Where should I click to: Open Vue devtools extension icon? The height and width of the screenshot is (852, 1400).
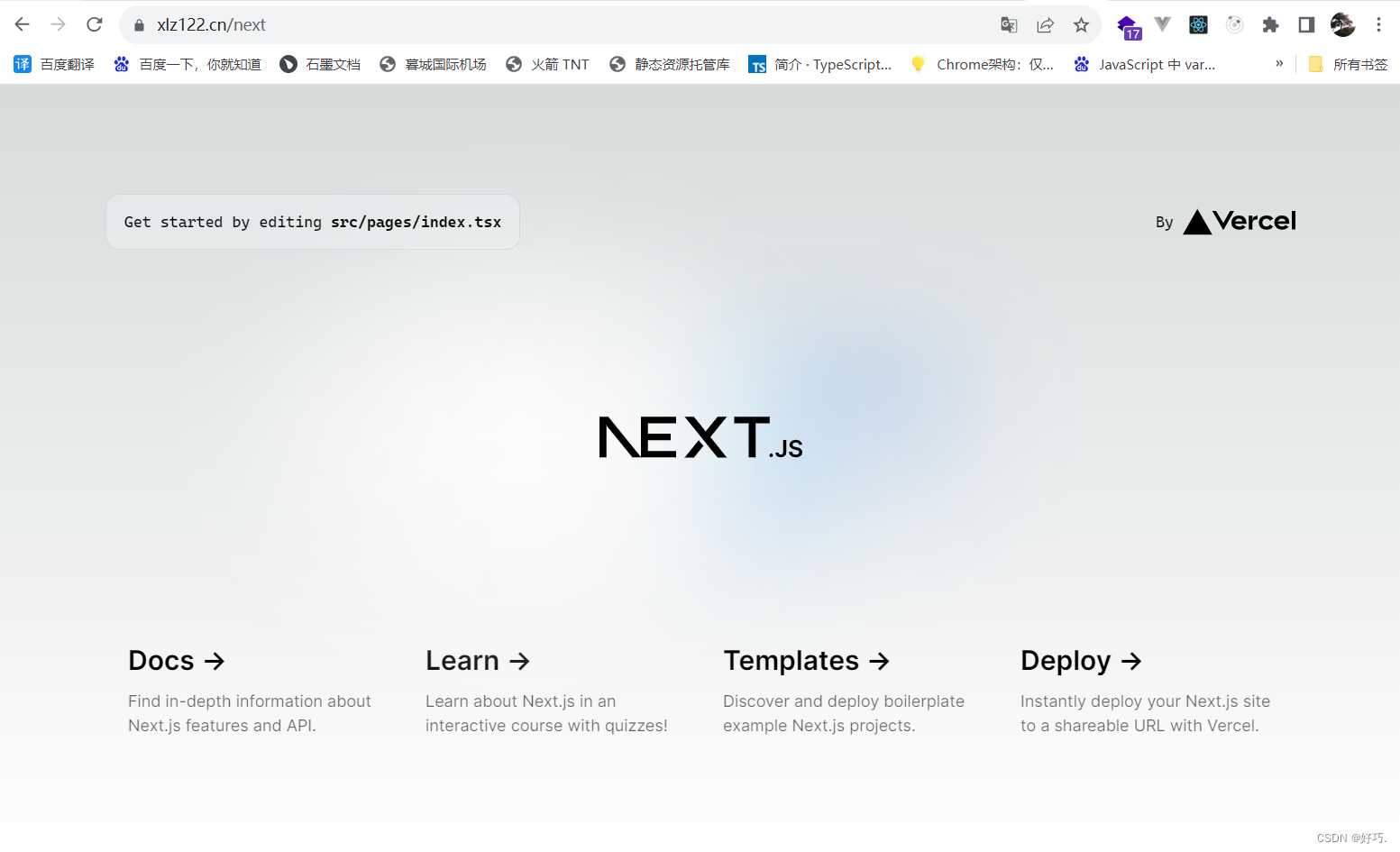pyautogui.click(x=1163, y=24)
